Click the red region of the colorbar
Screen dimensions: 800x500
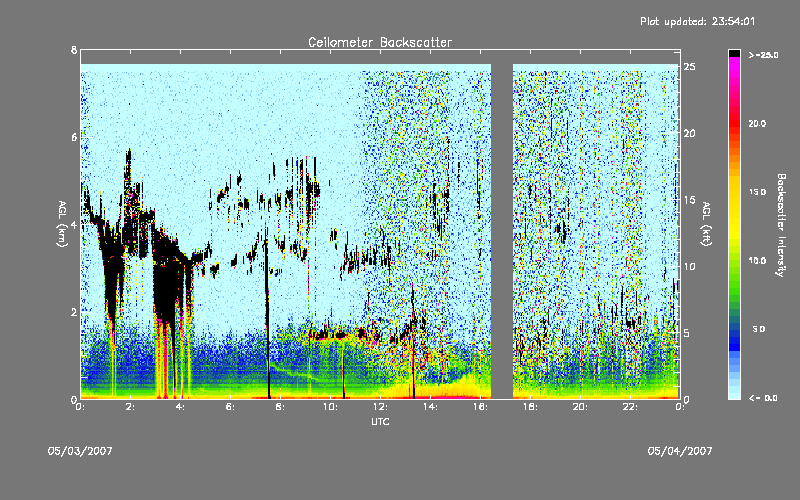coord(734,122)
